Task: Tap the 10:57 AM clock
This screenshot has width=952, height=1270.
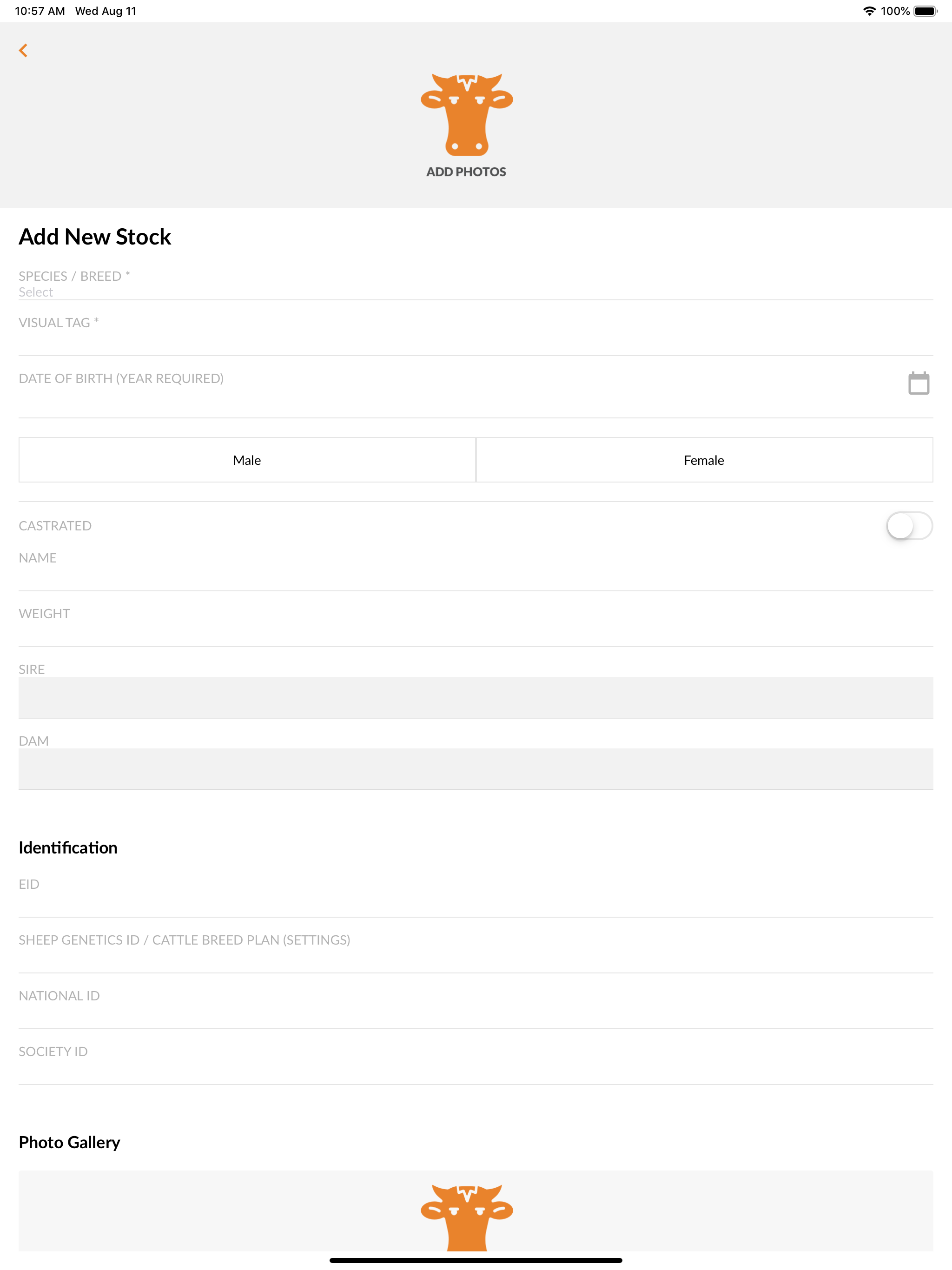Action: click(40, 11)
